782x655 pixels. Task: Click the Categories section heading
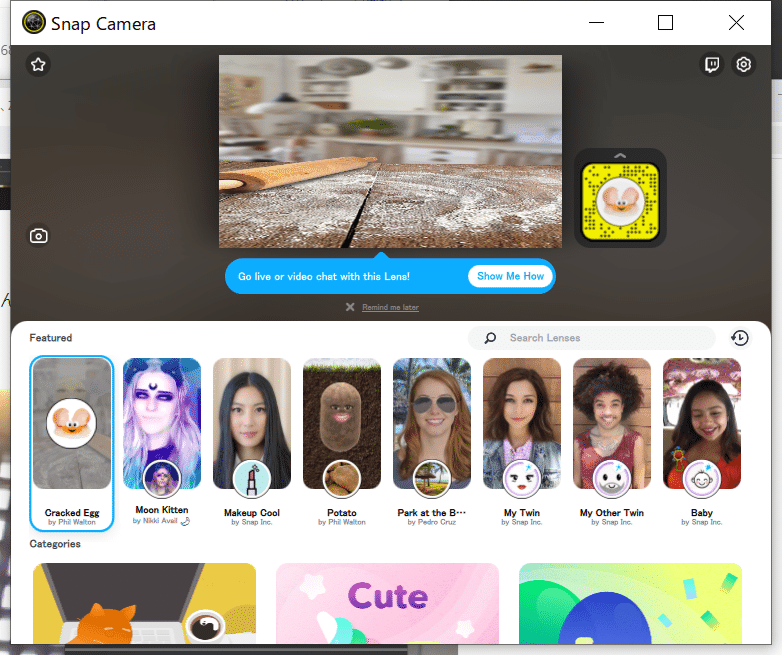point(55,544)
